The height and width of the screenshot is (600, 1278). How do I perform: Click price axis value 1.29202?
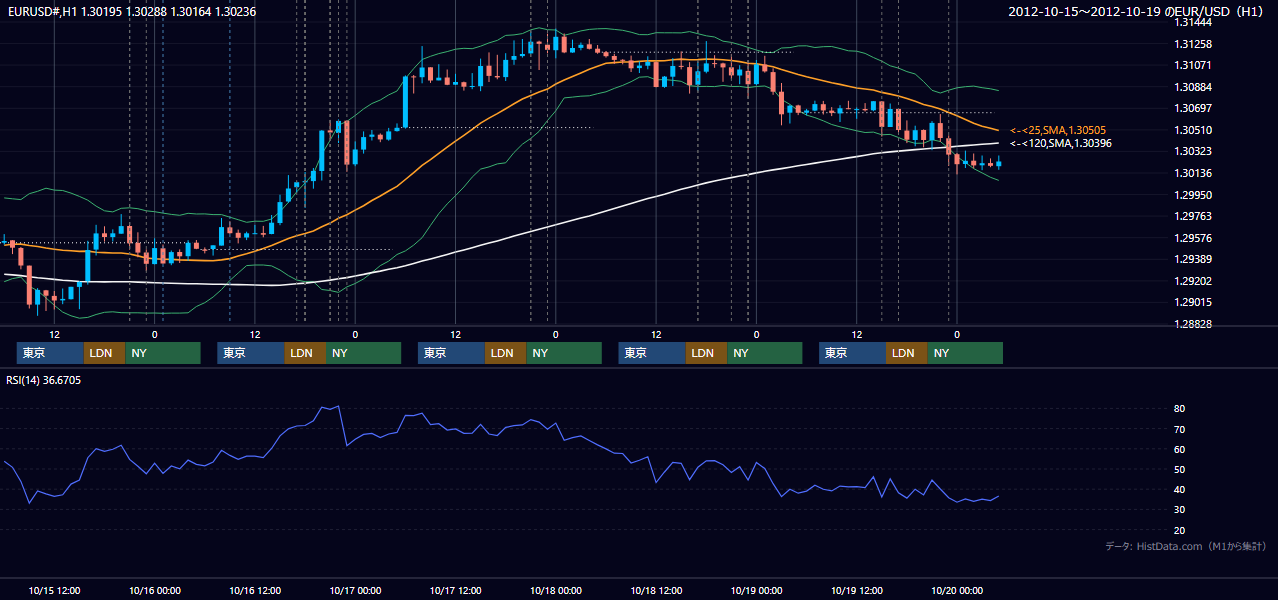tap(1192, 281)
